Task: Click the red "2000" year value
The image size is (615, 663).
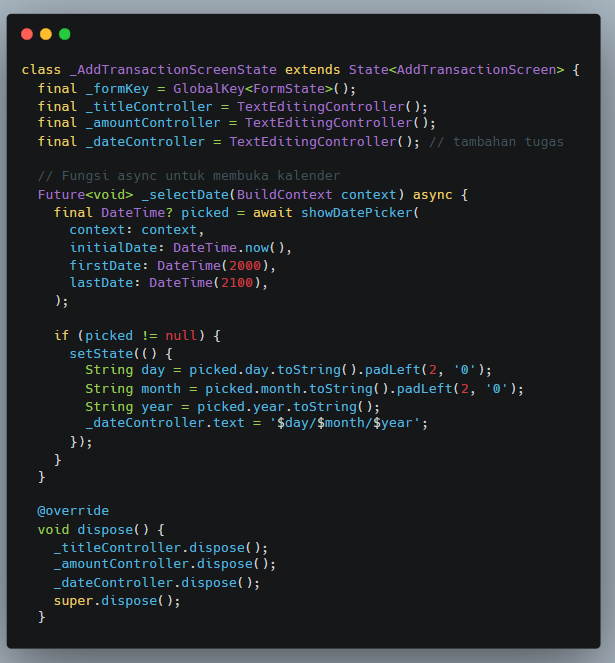Action: (245, 266)
